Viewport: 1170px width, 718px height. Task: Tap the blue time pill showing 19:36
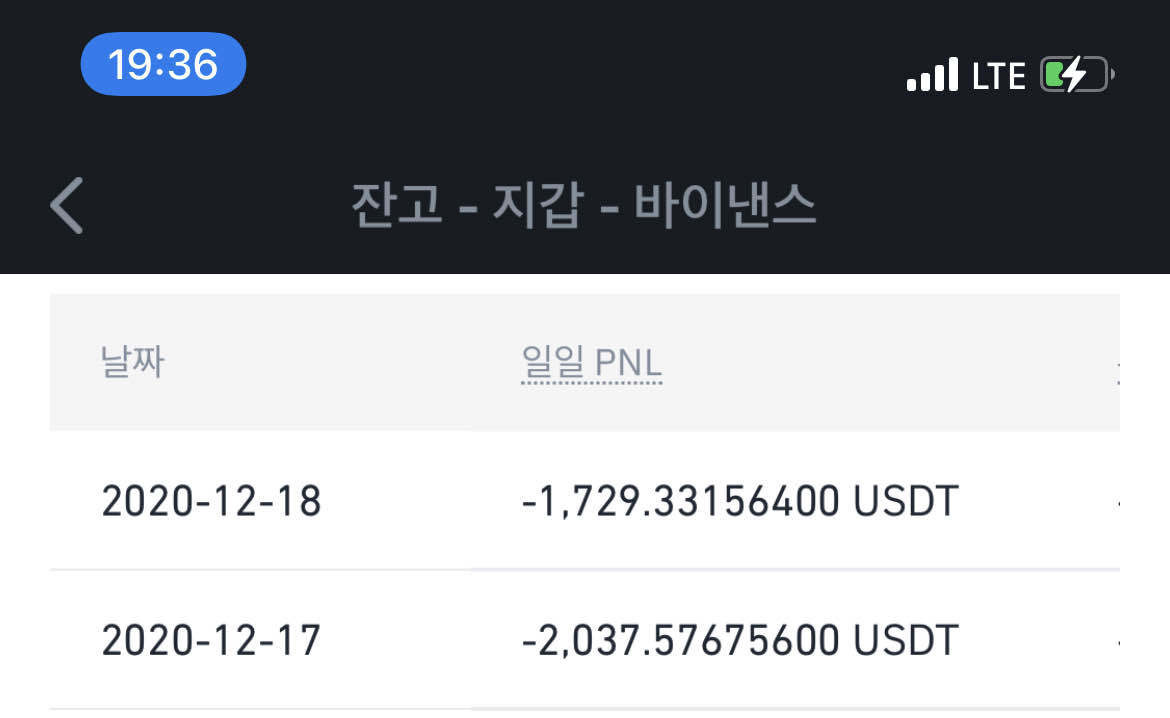(x=162, y=63)
